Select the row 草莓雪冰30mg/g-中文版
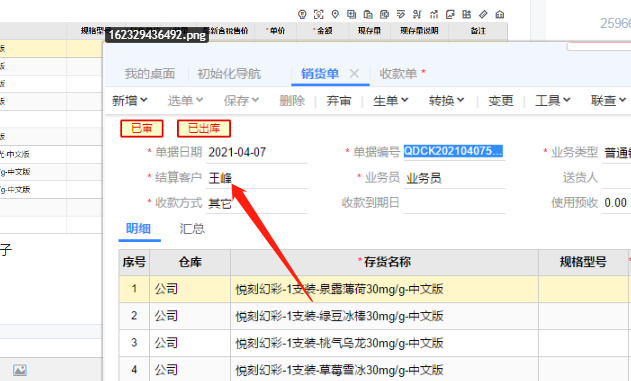Viewport: 631px width, 381px height. click(x=339, y=369)
